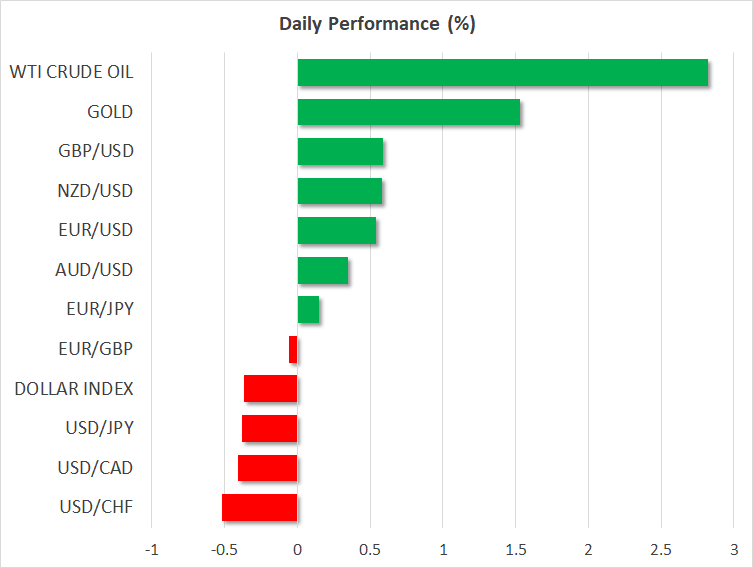Screen dimensions: 753x568
Task: Select the EUR/USD green bar
Action: pos(337,231)
